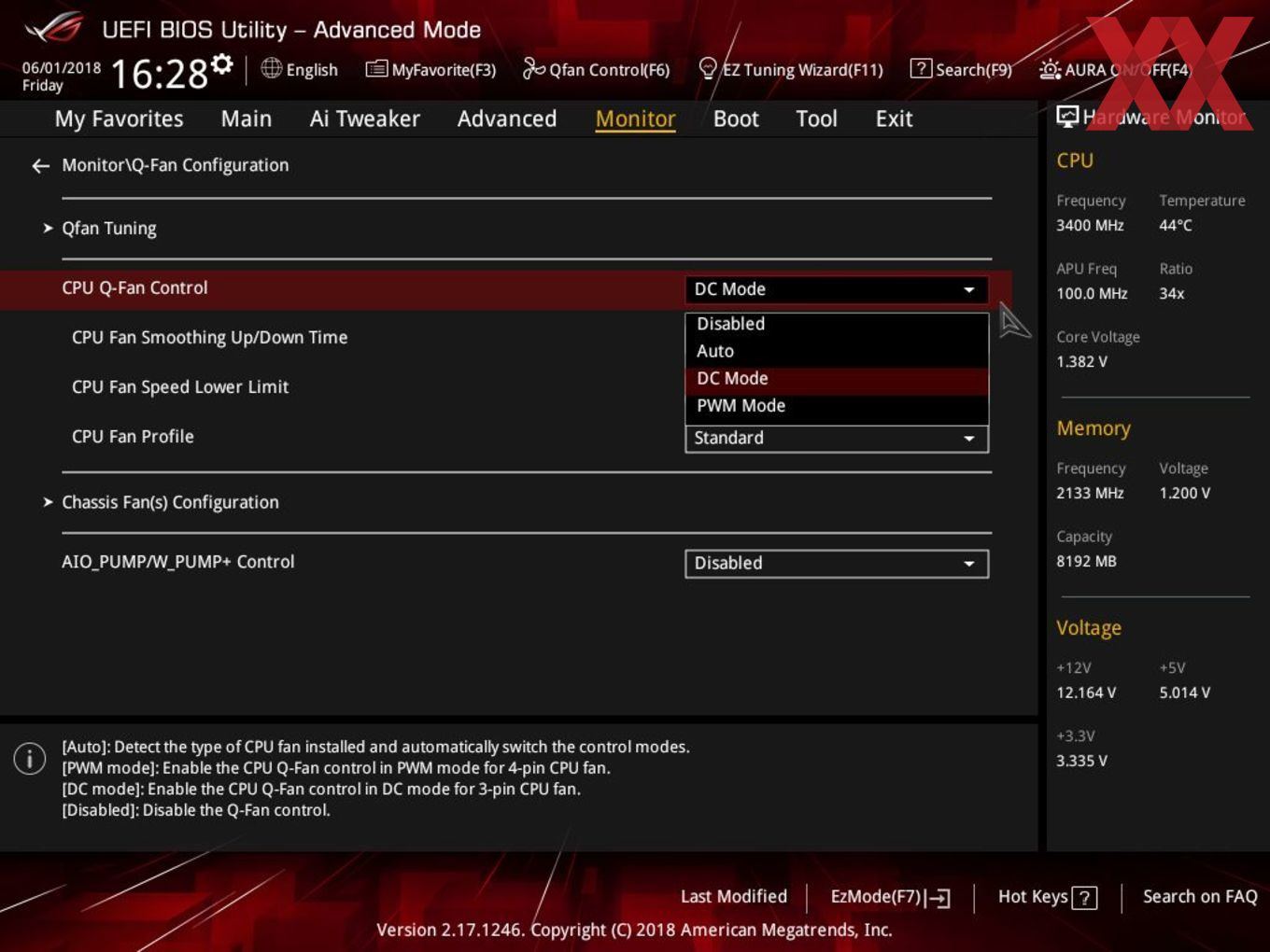
Task: Choose Disabled in the Q-Fan dropdown list
Action: [837, 324]
